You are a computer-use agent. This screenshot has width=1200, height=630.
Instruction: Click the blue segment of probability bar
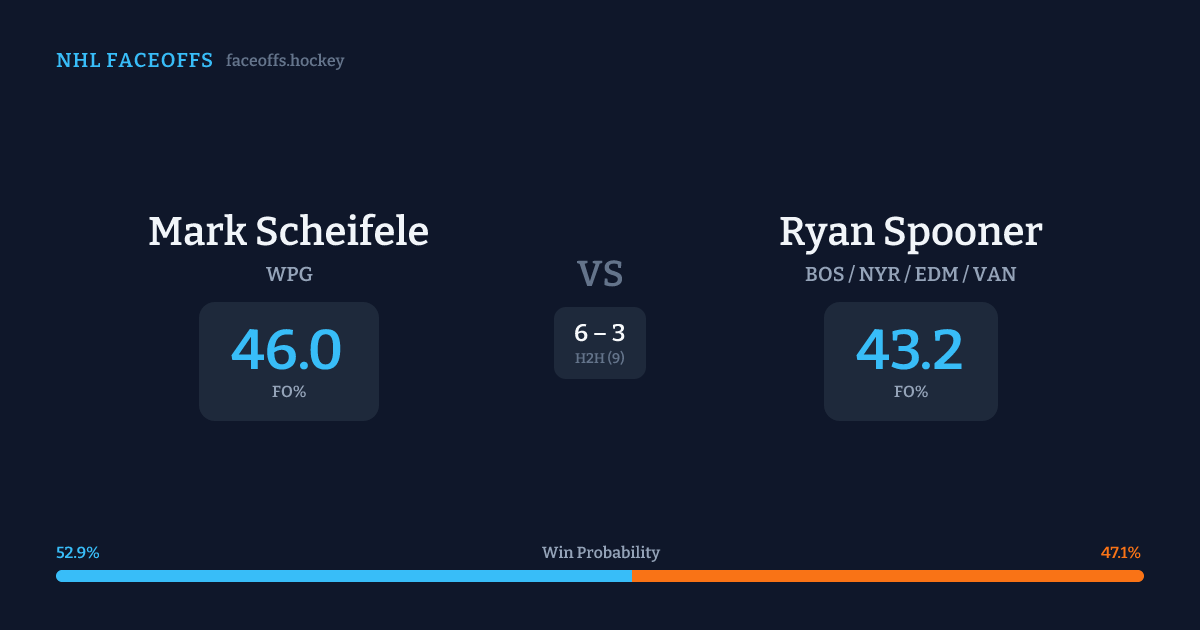[x=343, y=576]
